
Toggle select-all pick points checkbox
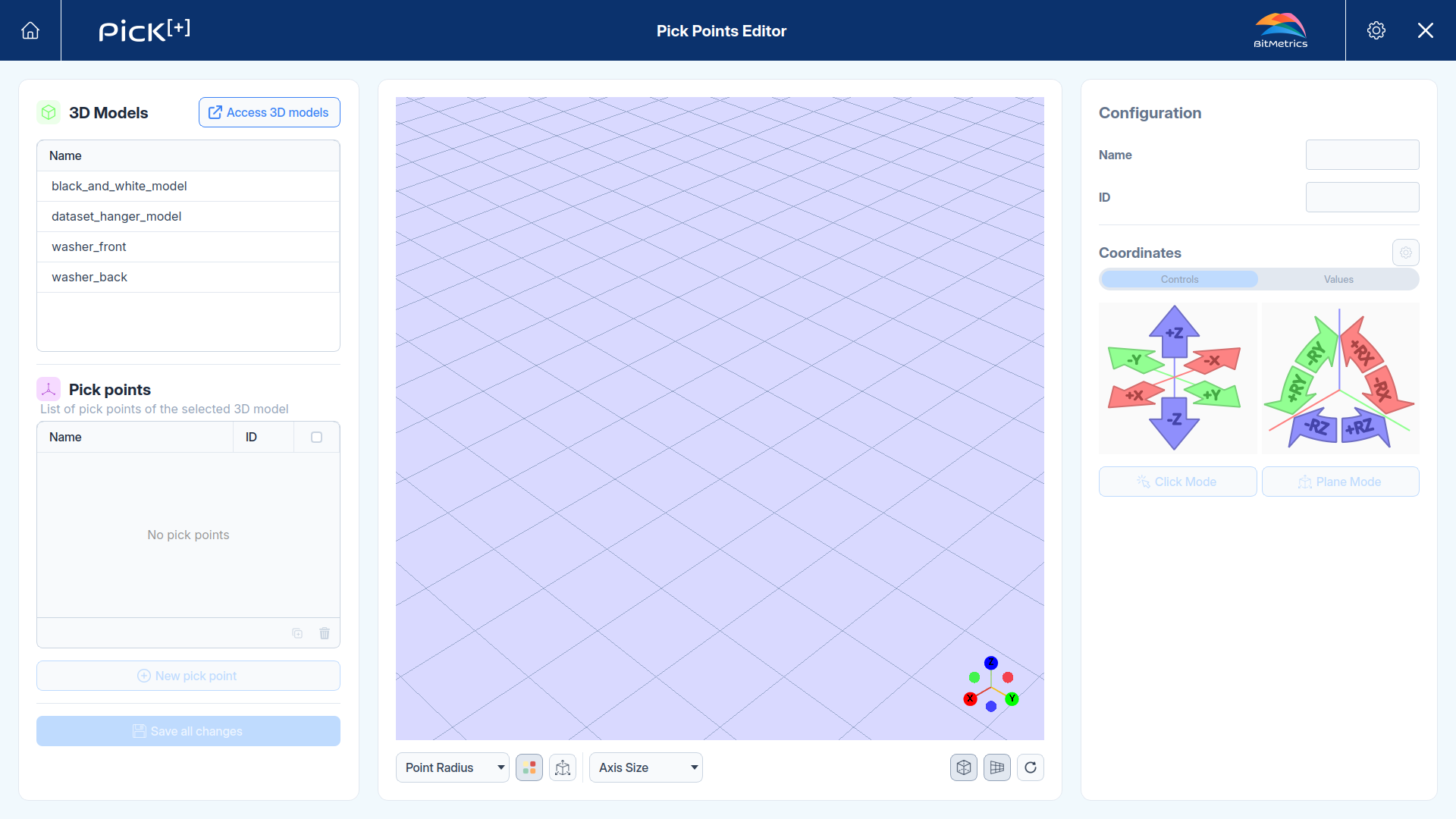tap(317, 438)
